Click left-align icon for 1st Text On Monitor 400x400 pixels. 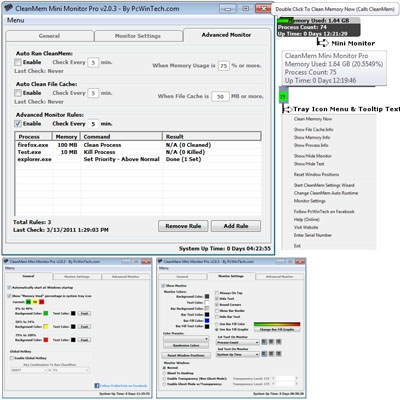click(264, 342)
